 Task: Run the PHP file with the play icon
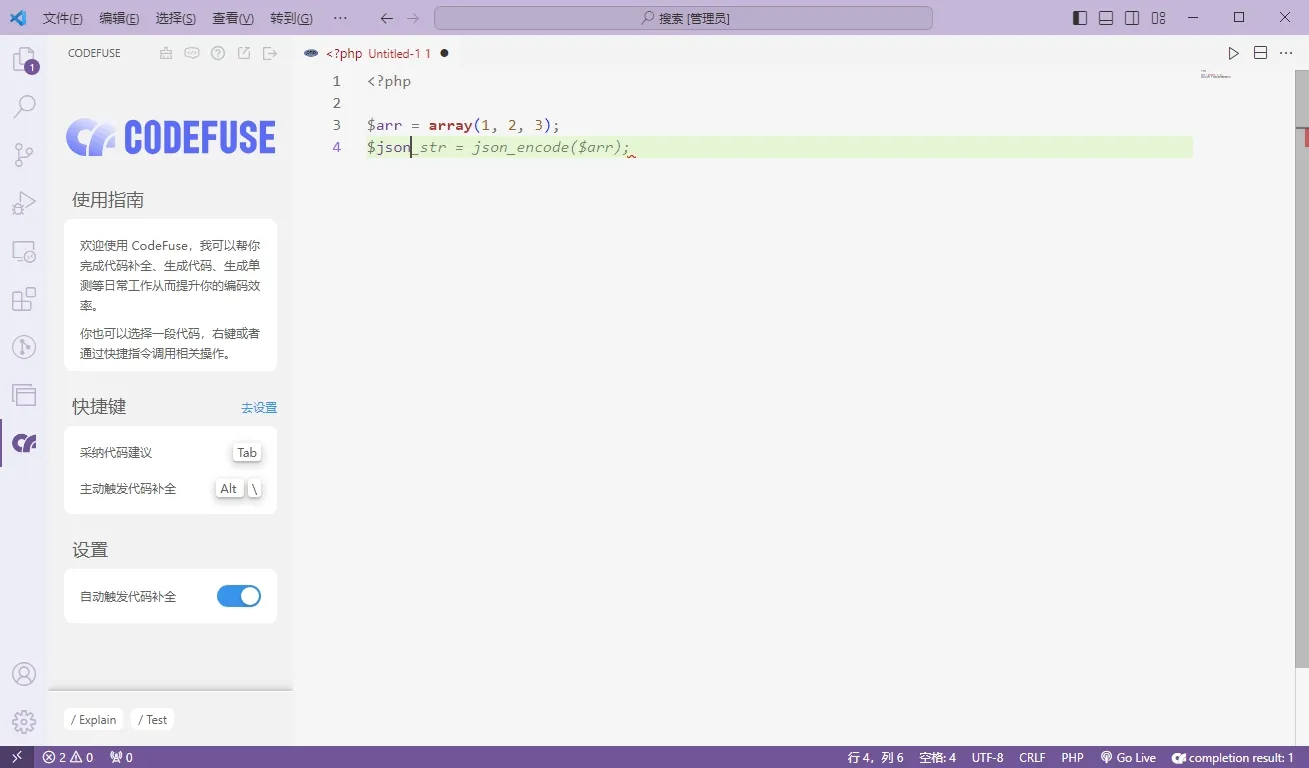pos(1234,53)
